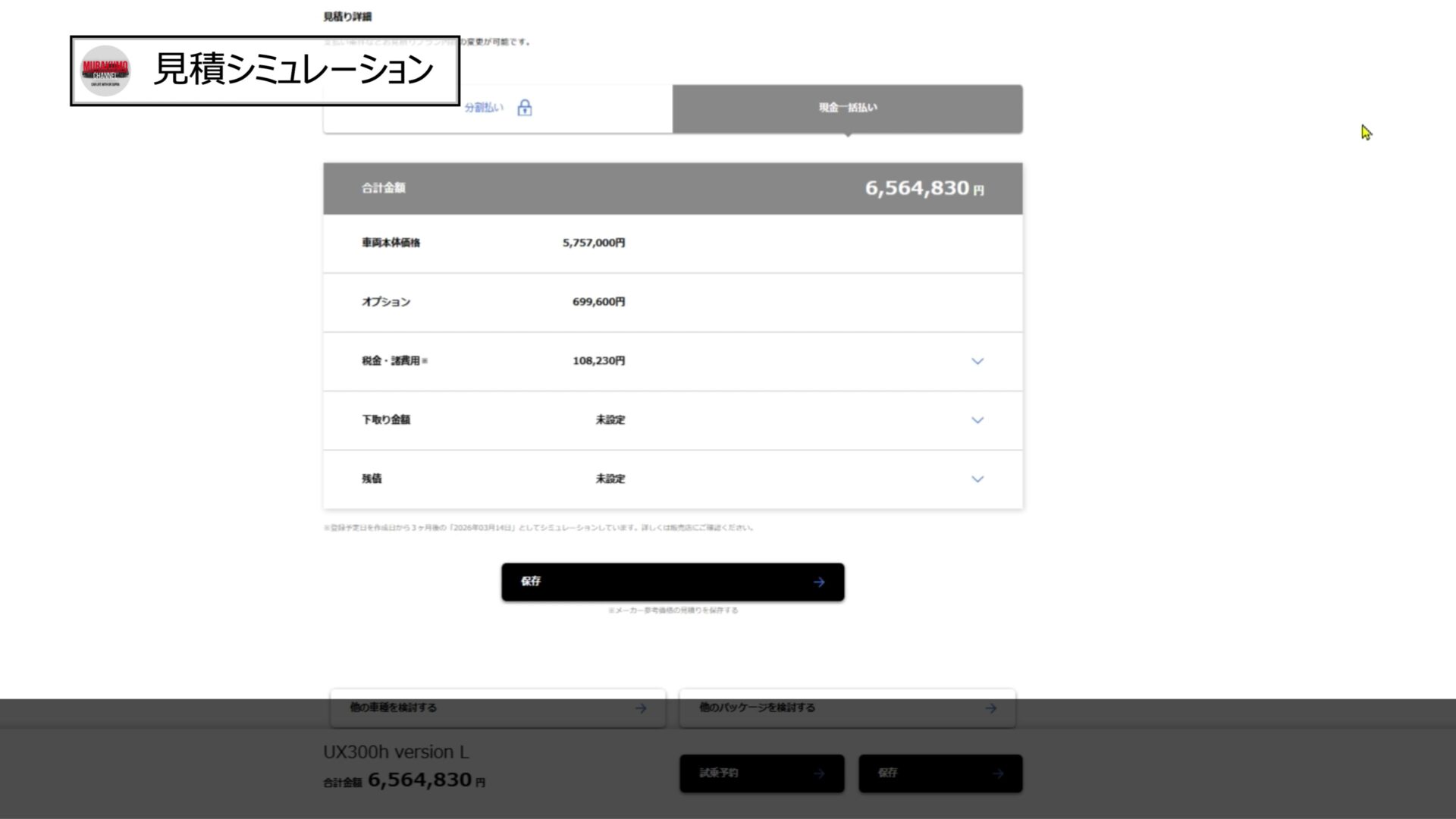Click the 税金・諸費用 row label
The height and width of the screenshot is (819, 1456).
point(393,361)
